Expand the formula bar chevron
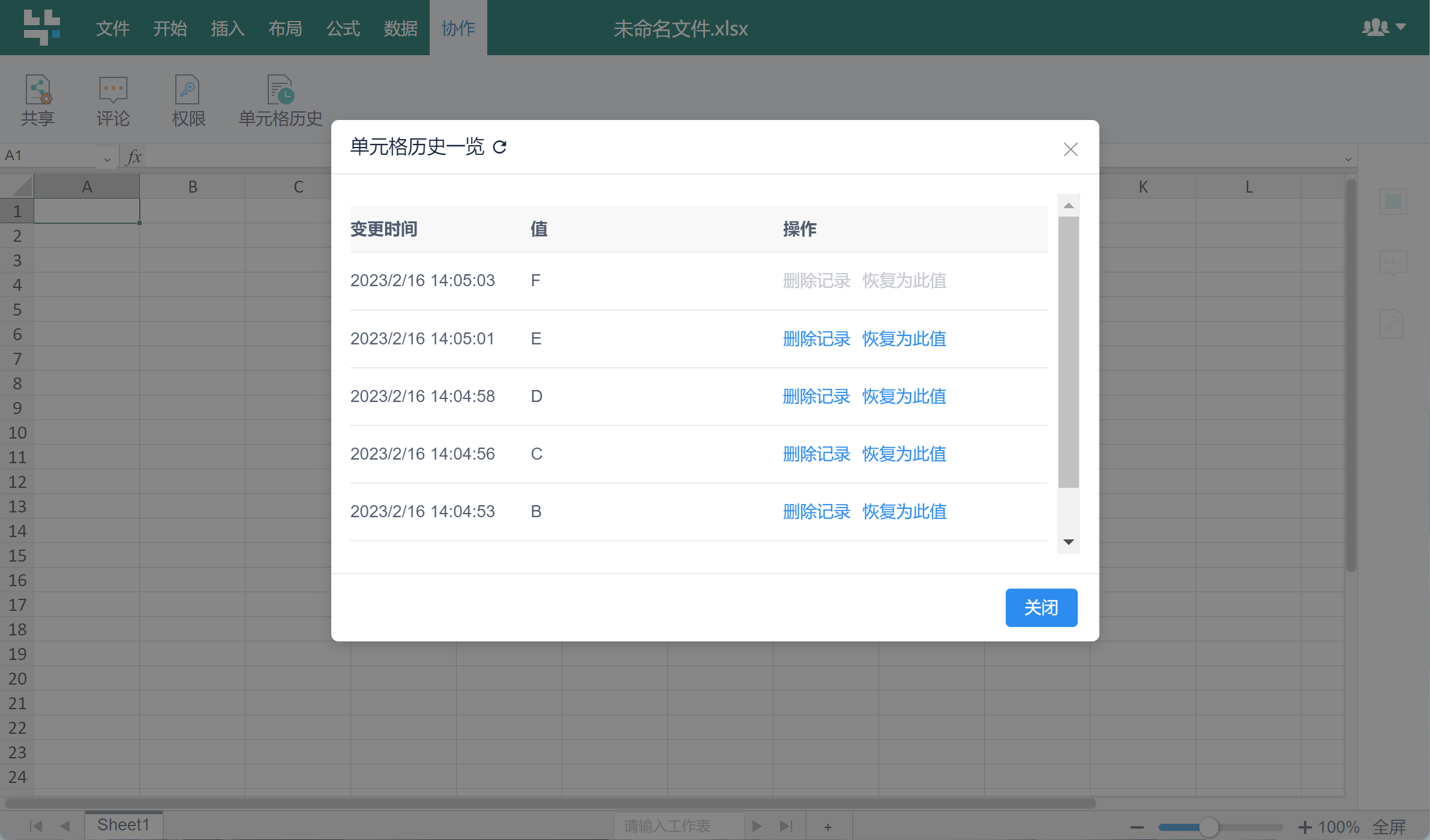 pyautogui.click(x=1348, y=160)
